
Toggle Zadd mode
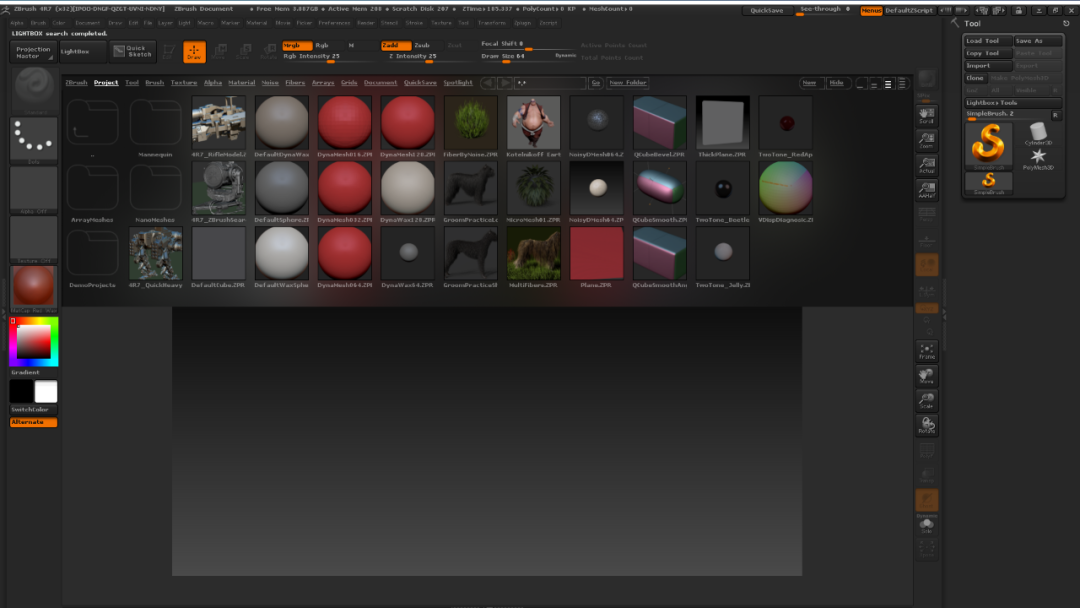(x=395, y=45)
